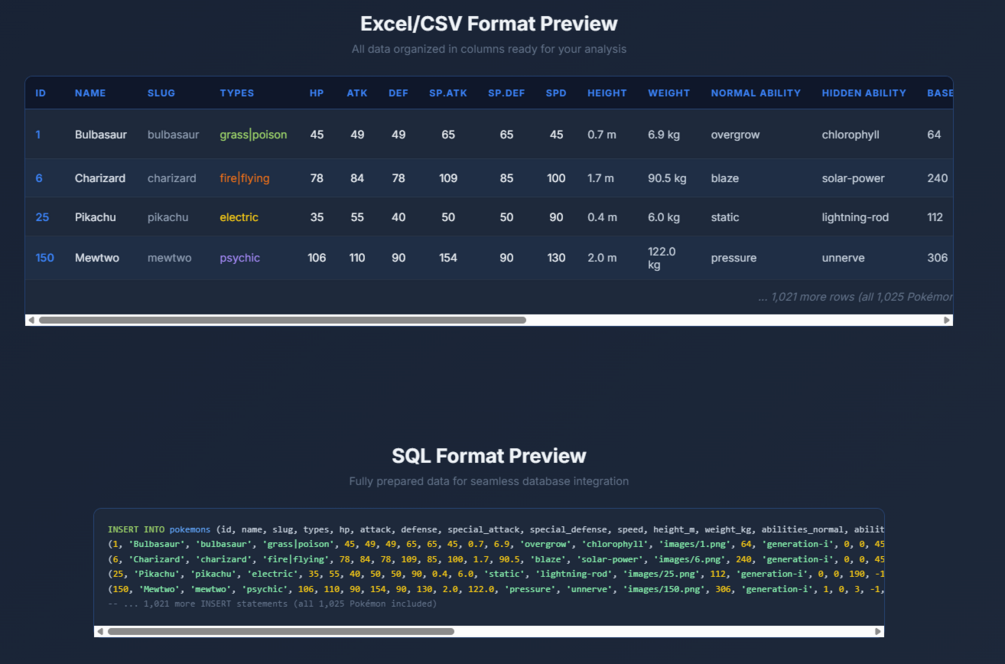Click the mewtwo slug cell
Image resolution: width=1005 pixels, height=664 pixels.
[x=169, y=258]
